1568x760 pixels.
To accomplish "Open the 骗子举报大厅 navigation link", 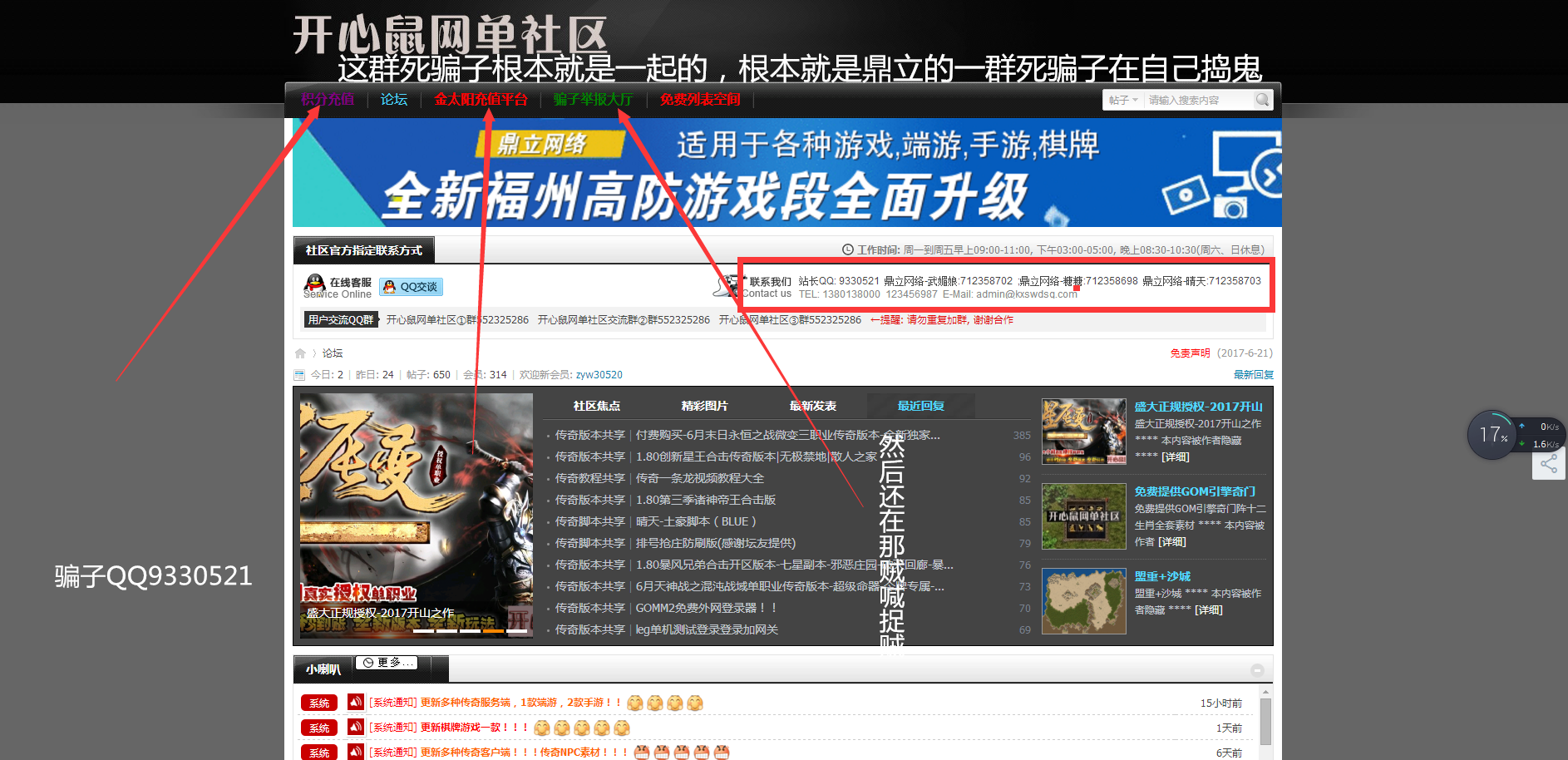I will 593,100.
